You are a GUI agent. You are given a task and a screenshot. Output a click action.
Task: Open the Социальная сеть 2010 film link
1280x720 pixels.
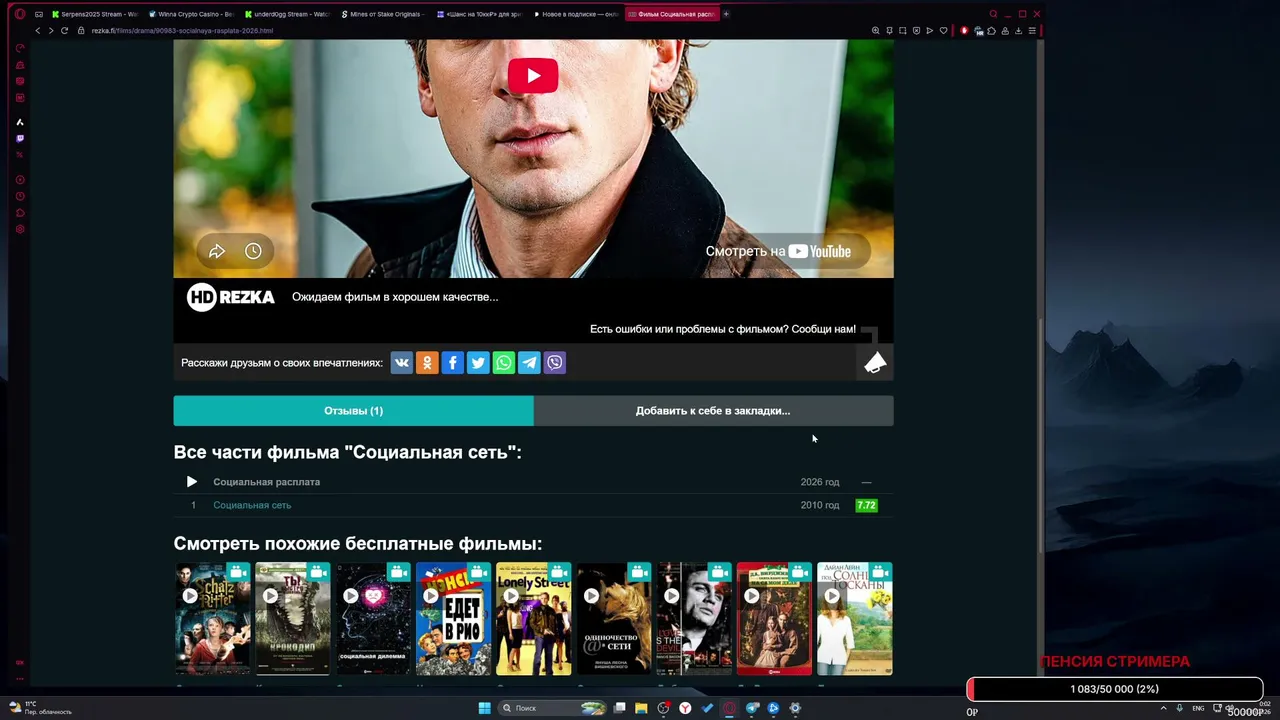(252, 505)
